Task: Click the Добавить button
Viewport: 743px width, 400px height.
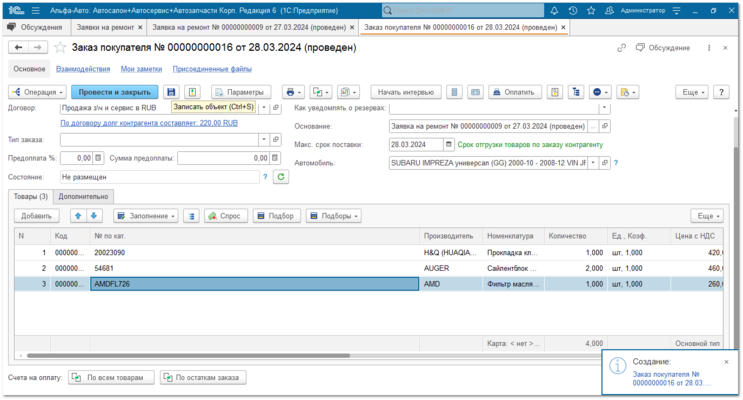Action: point(36,216)
